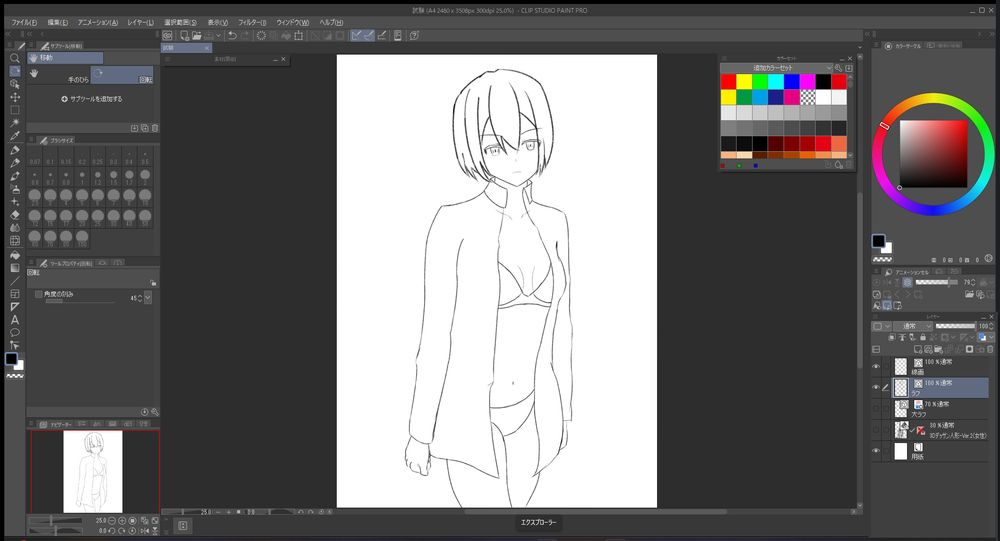This screenshot has width=1000, height=541.
Task: Click the smartphone connect icon
Action: pos(398,36)
